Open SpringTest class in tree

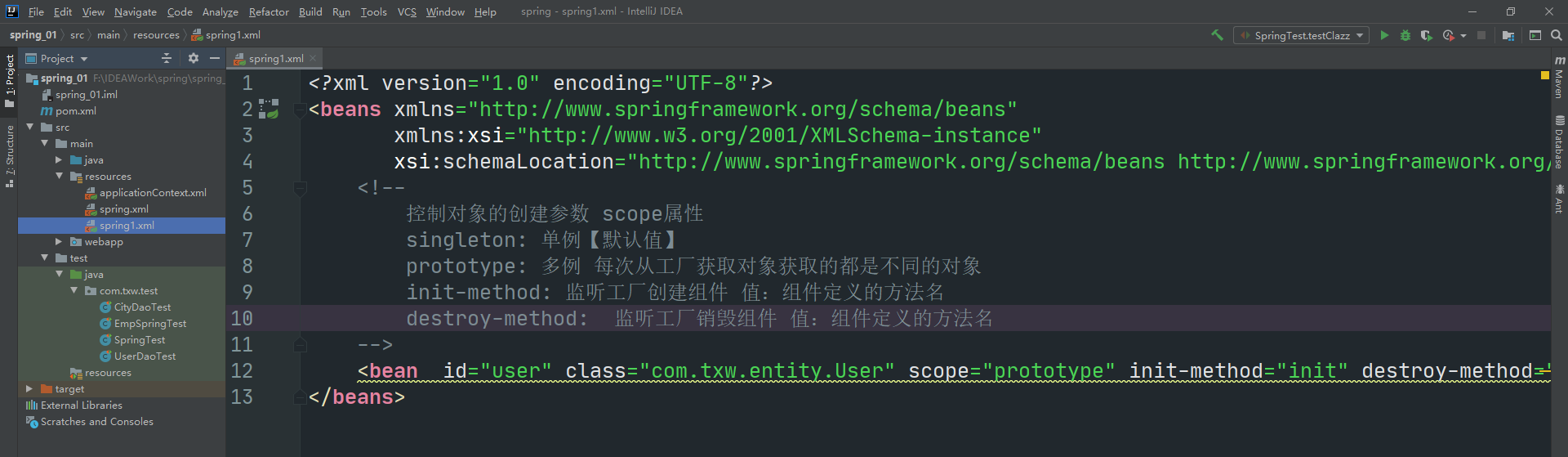132,340
